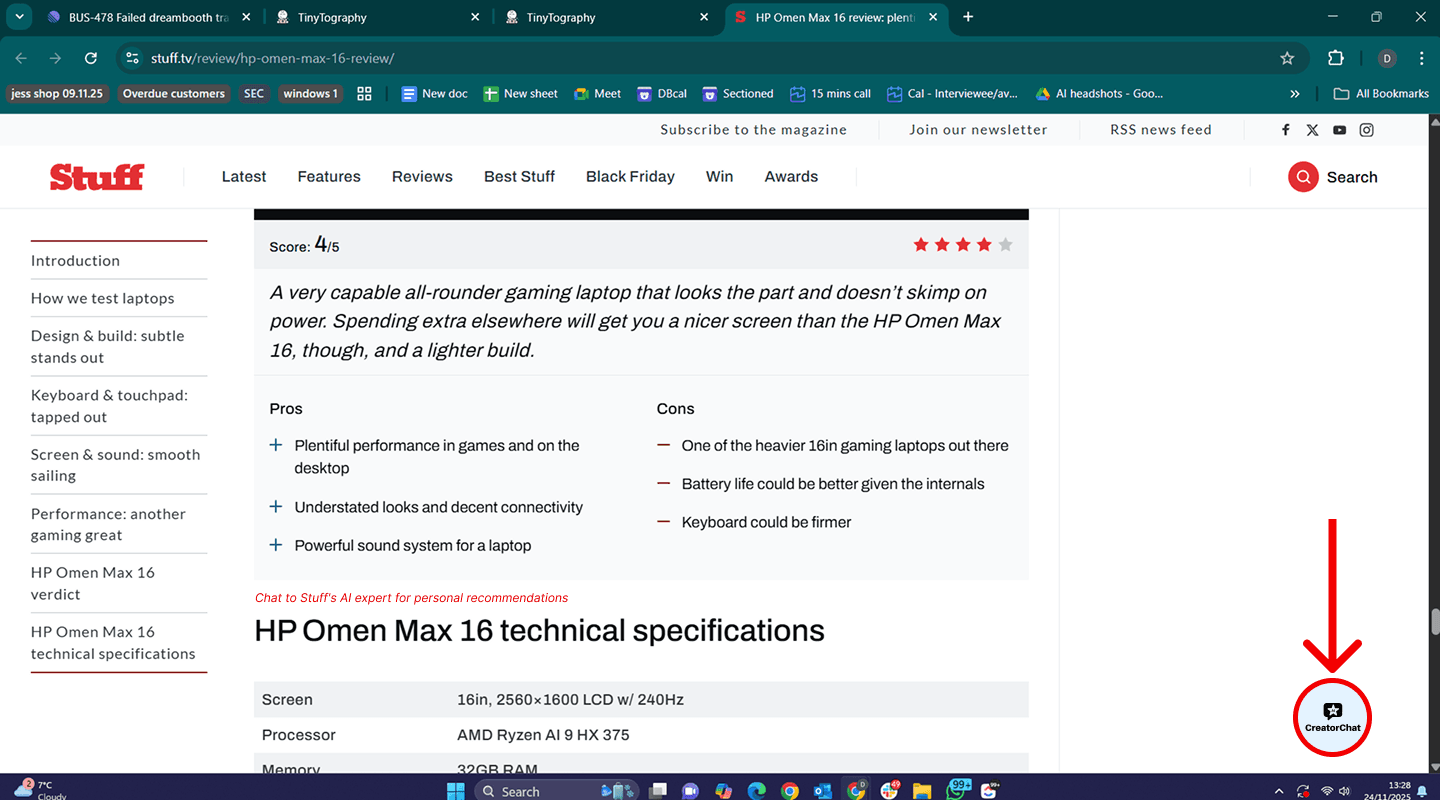Go forward with the browser arrow
Viewport: 1440px width, 800px height.
[56, 58]
